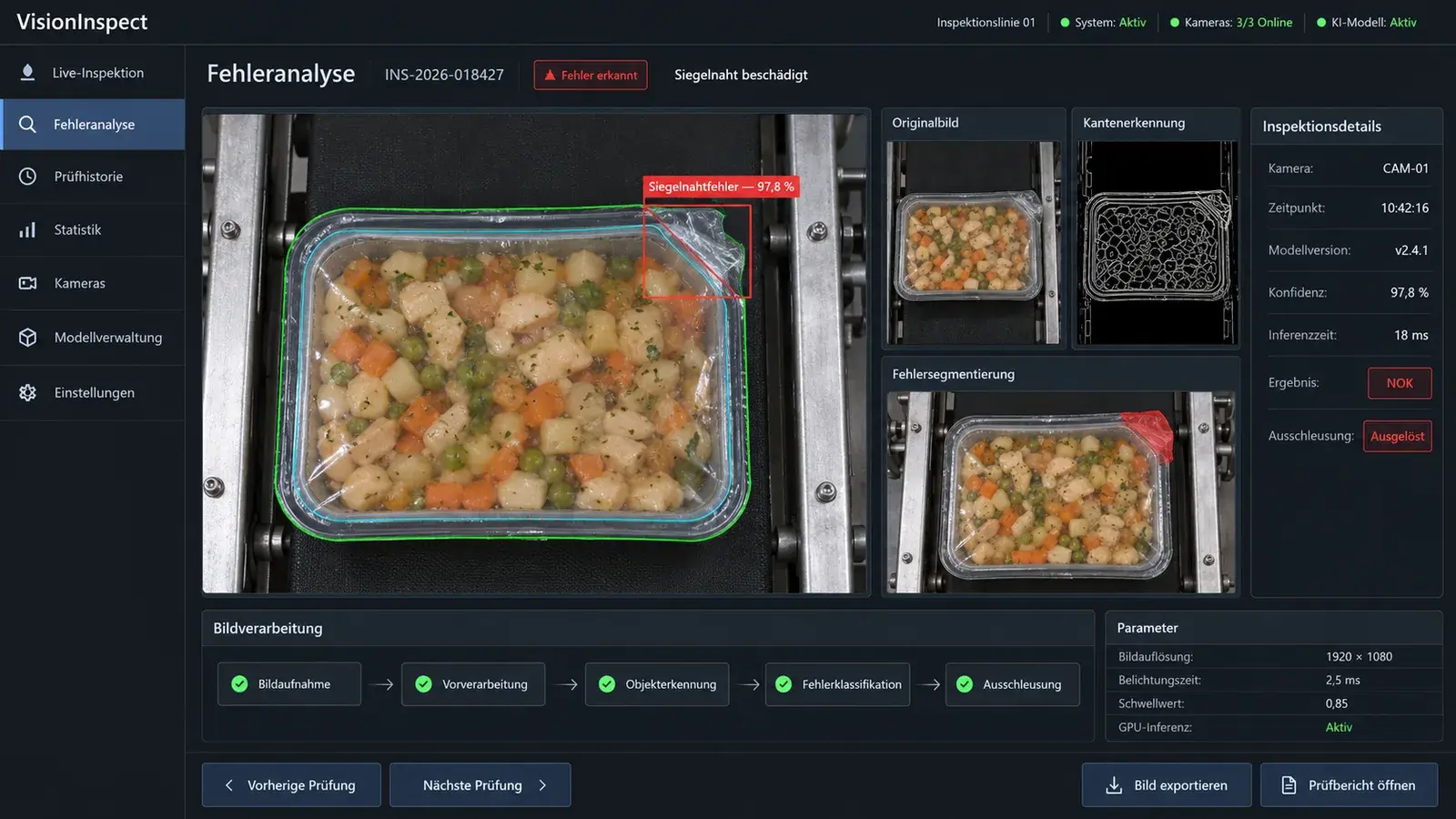This screenshot has height=819, width=1456.
Task: Open the Fehlersegmentierung preview image
Action: pos(1061,492)
